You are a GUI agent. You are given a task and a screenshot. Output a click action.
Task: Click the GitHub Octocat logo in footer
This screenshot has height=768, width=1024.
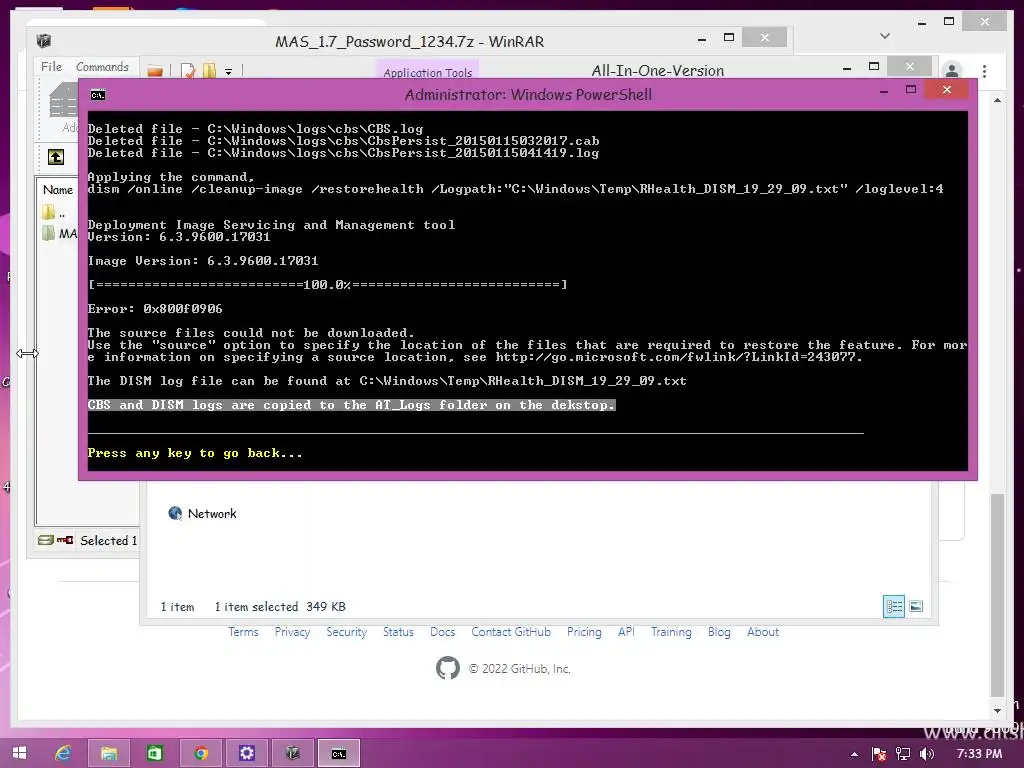pyautogui.click(x=448, y=668)
